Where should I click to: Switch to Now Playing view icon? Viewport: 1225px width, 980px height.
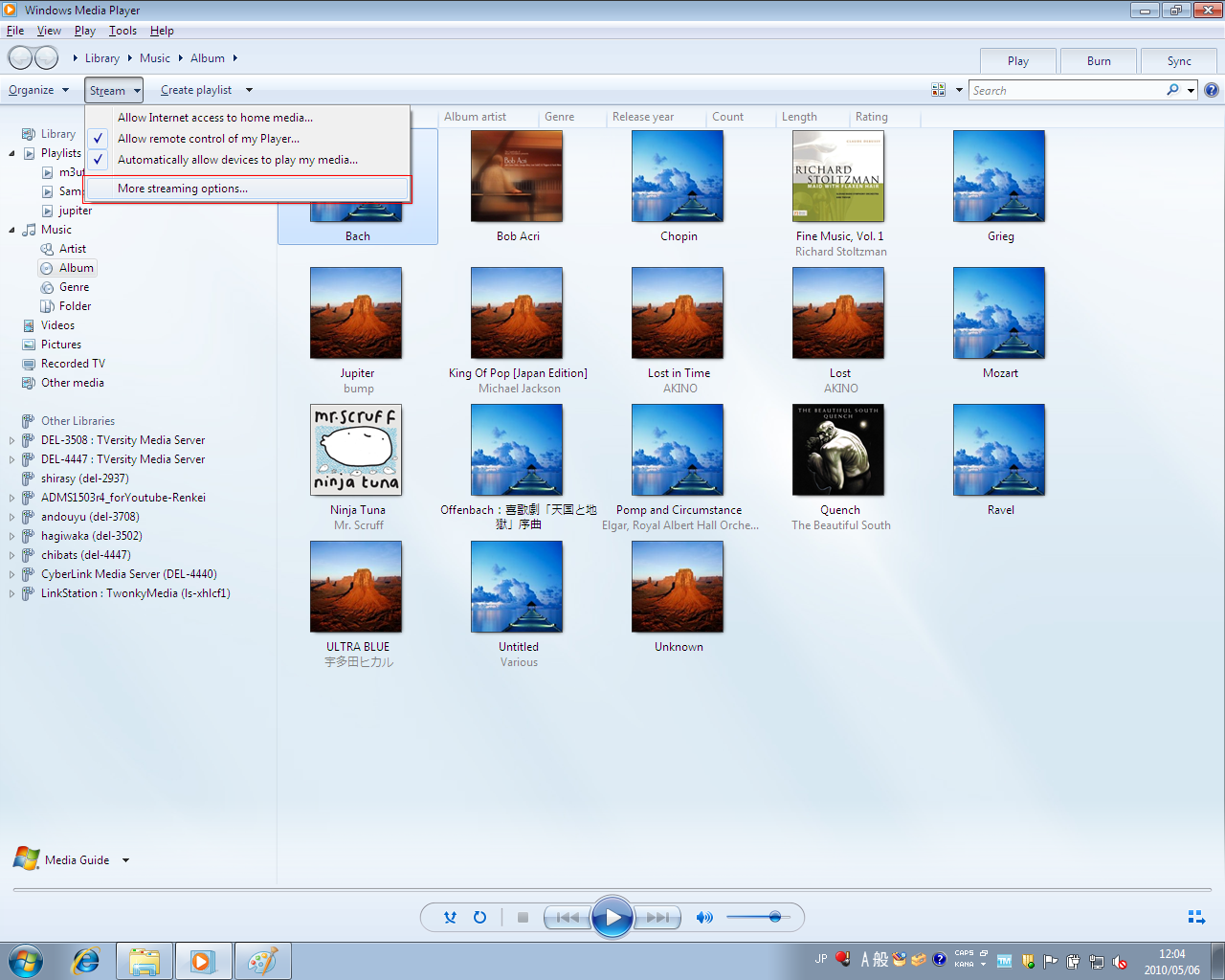click(1196, 917)
